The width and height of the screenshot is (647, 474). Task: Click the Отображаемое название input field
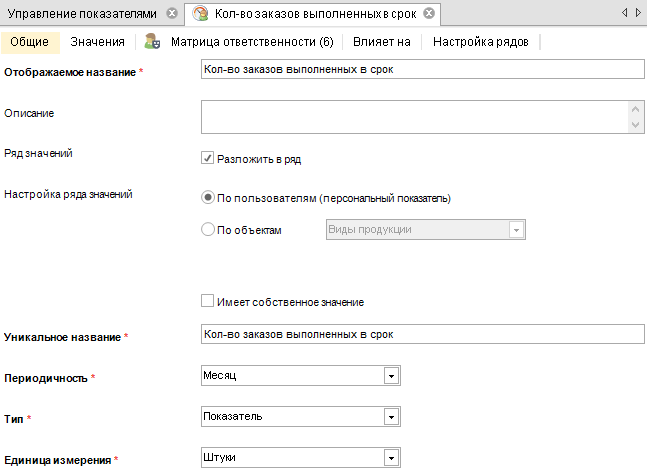click(x=421, y=70)
